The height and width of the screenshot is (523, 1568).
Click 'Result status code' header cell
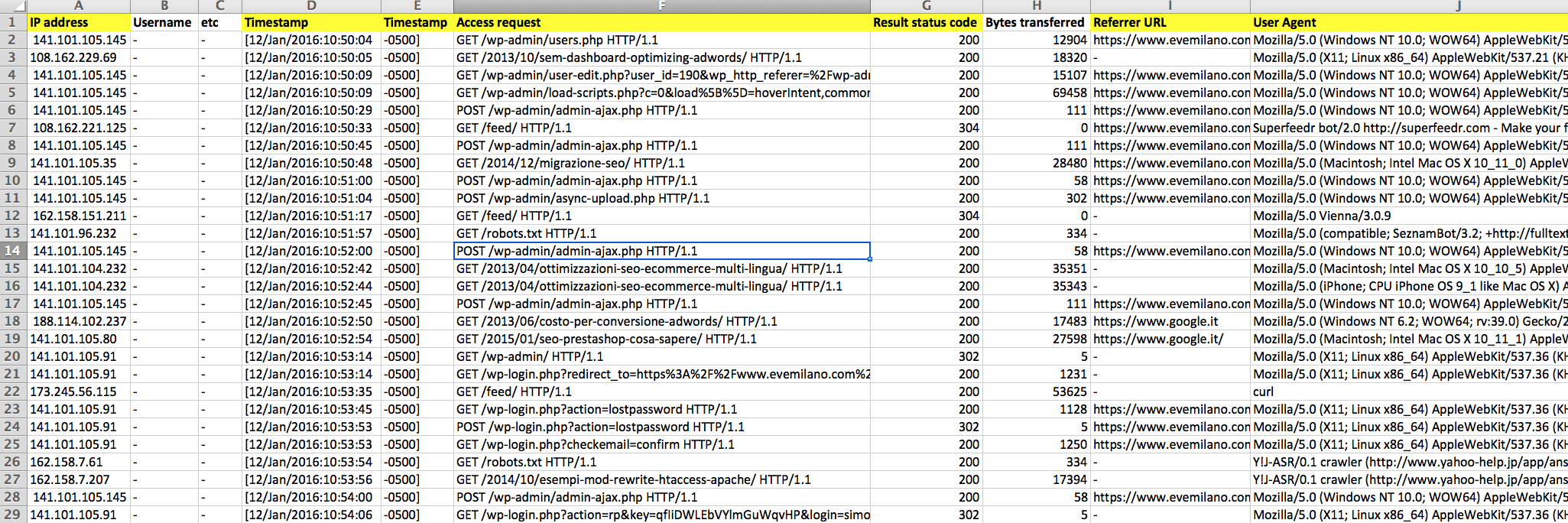pyautogui.click(x=926, y=22)
